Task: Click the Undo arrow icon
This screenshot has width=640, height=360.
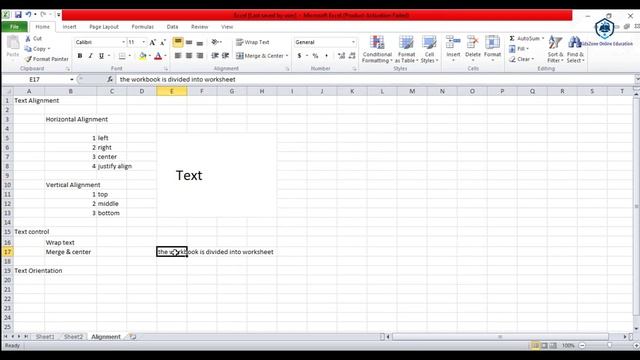Action: (28, 15)
